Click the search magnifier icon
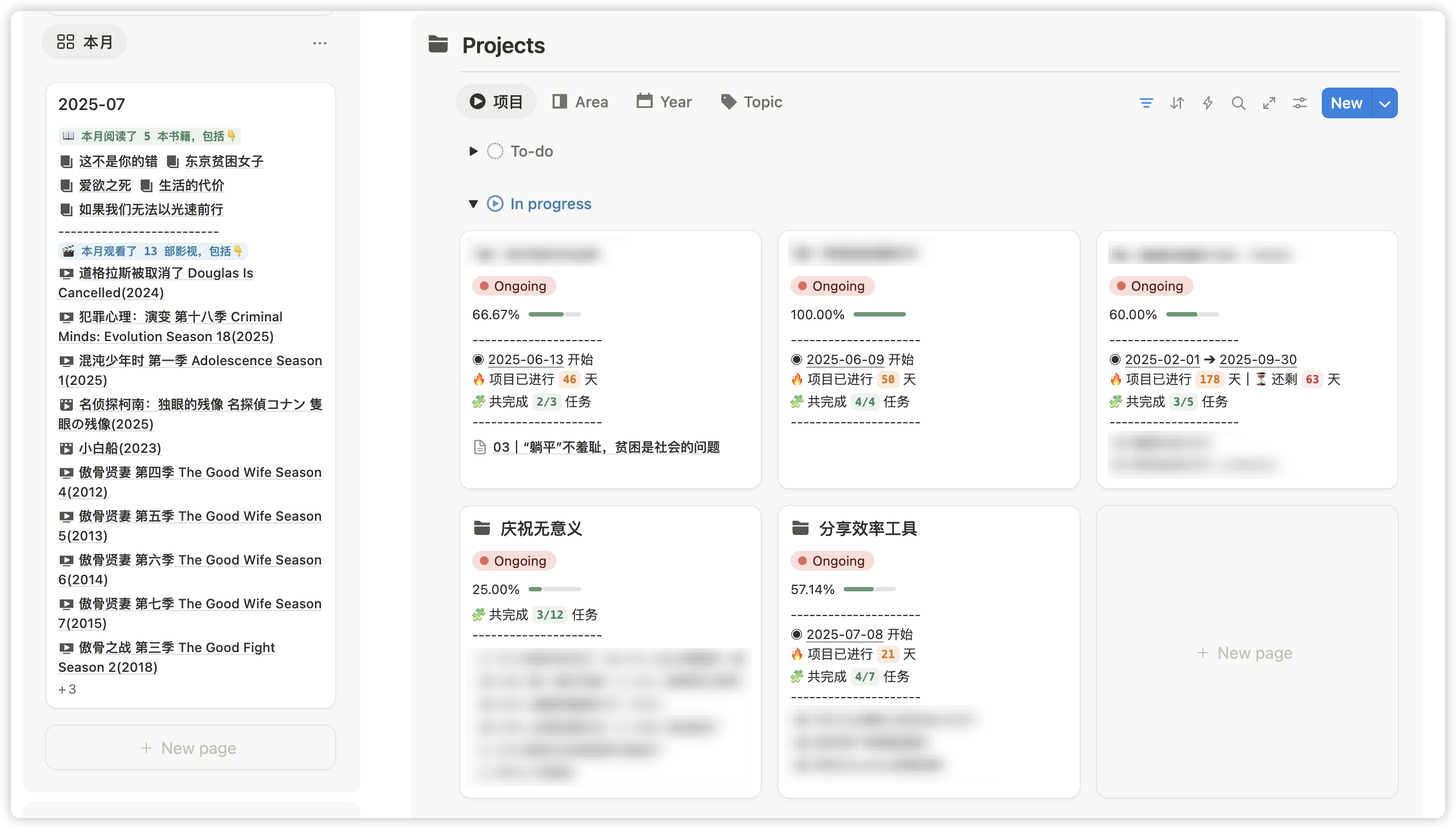This screenshot has height=829, width=1456. pyautogui.click(x=1238, y=103)
